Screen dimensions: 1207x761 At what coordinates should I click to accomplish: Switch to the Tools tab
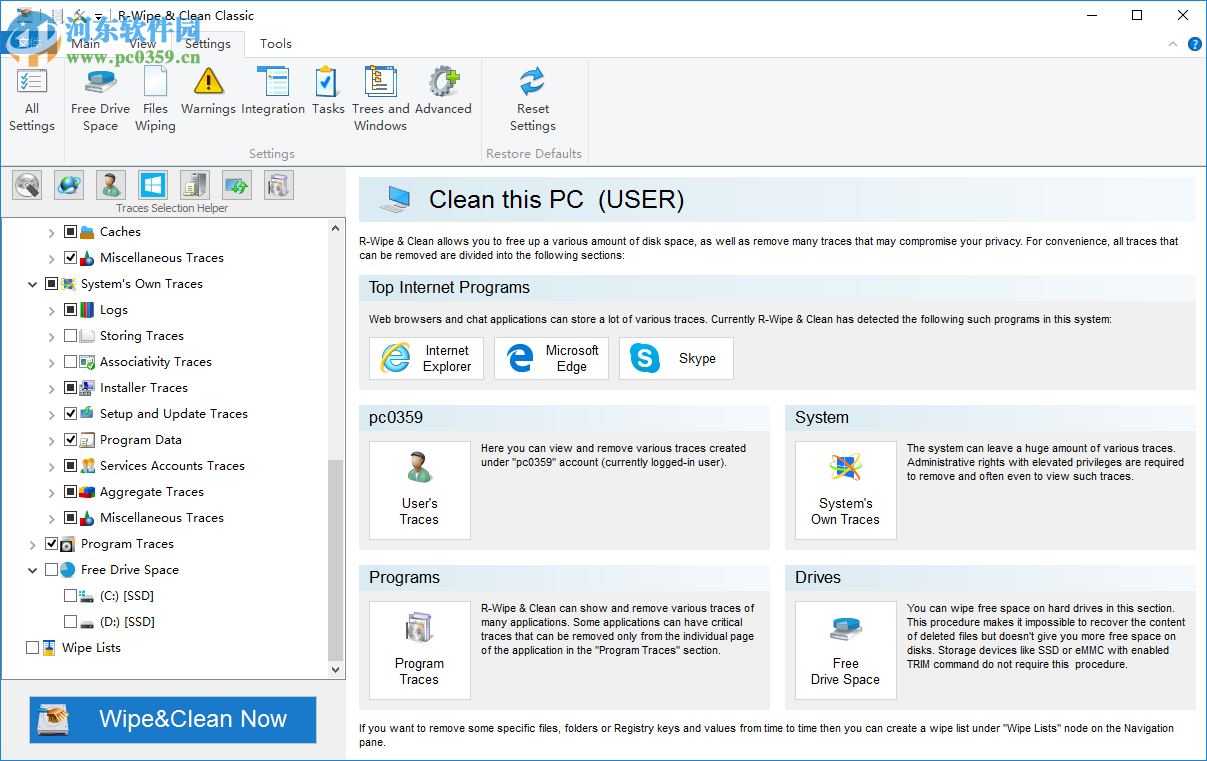(x=275, y=43)
